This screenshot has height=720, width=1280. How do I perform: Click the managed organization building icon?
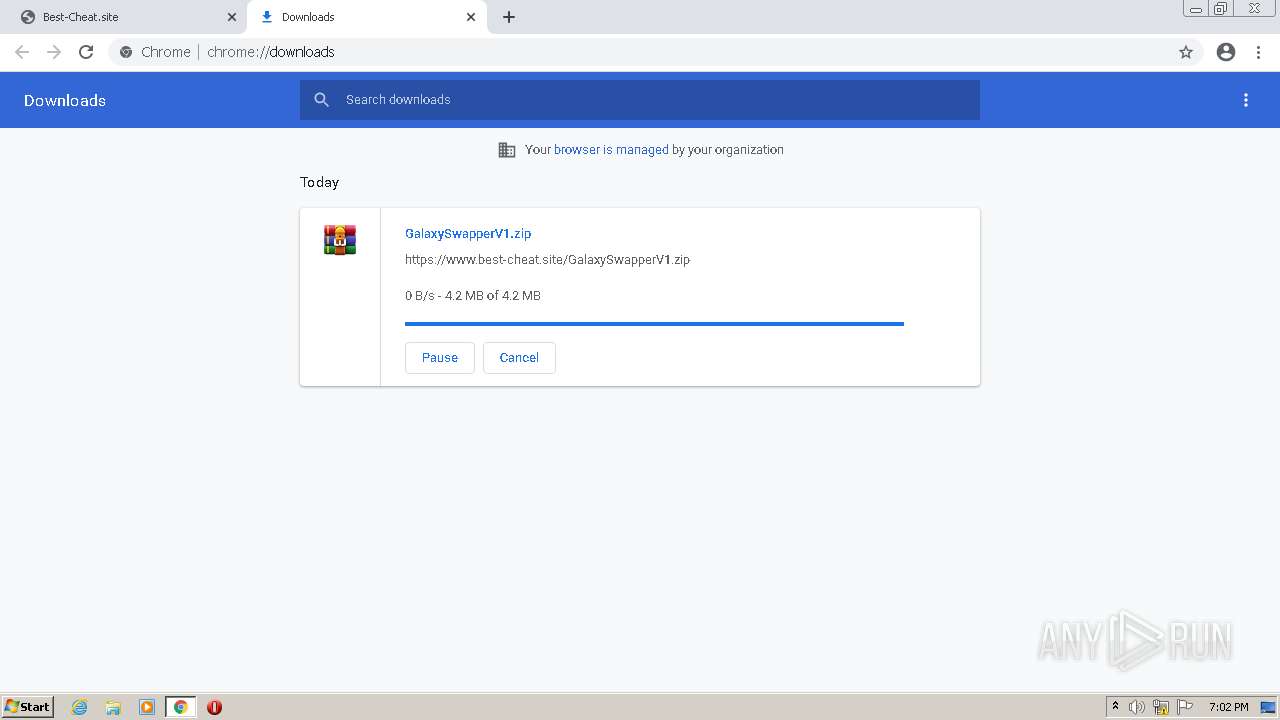(x=507, y=150)
